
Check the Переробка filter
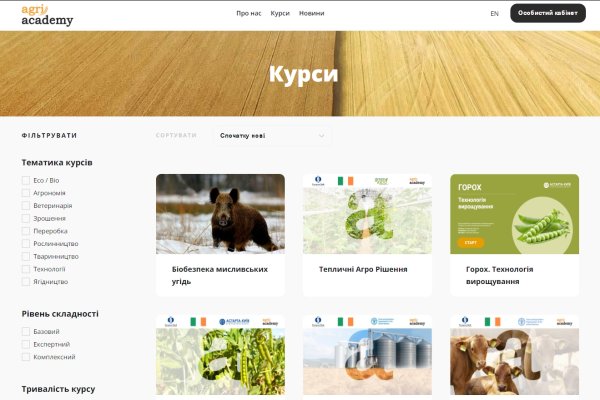[x=26, y=231]
